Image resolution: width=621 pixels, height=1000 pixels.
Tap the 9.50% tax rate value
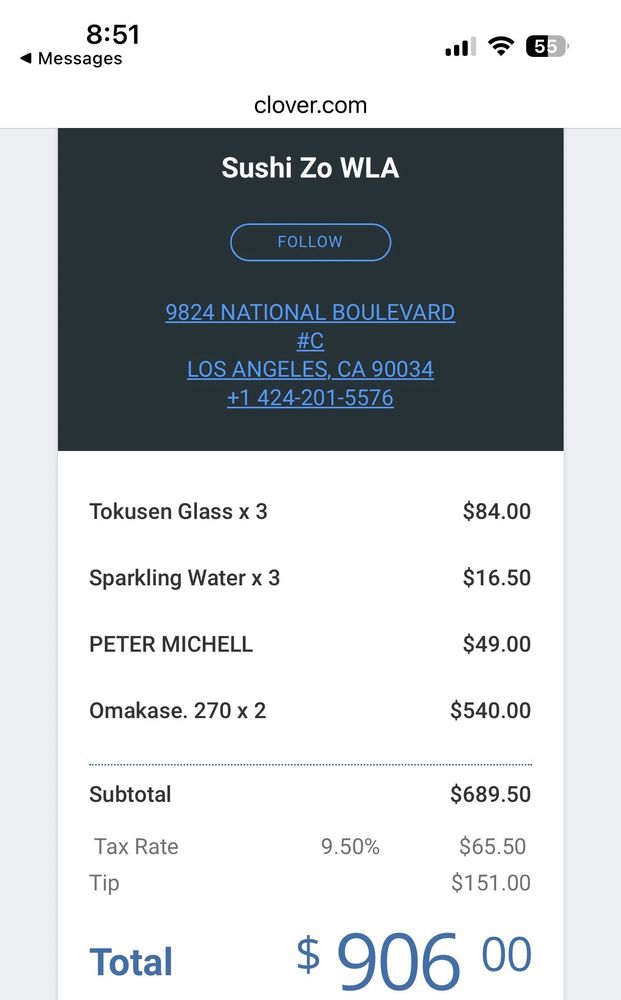pos(350,847)
